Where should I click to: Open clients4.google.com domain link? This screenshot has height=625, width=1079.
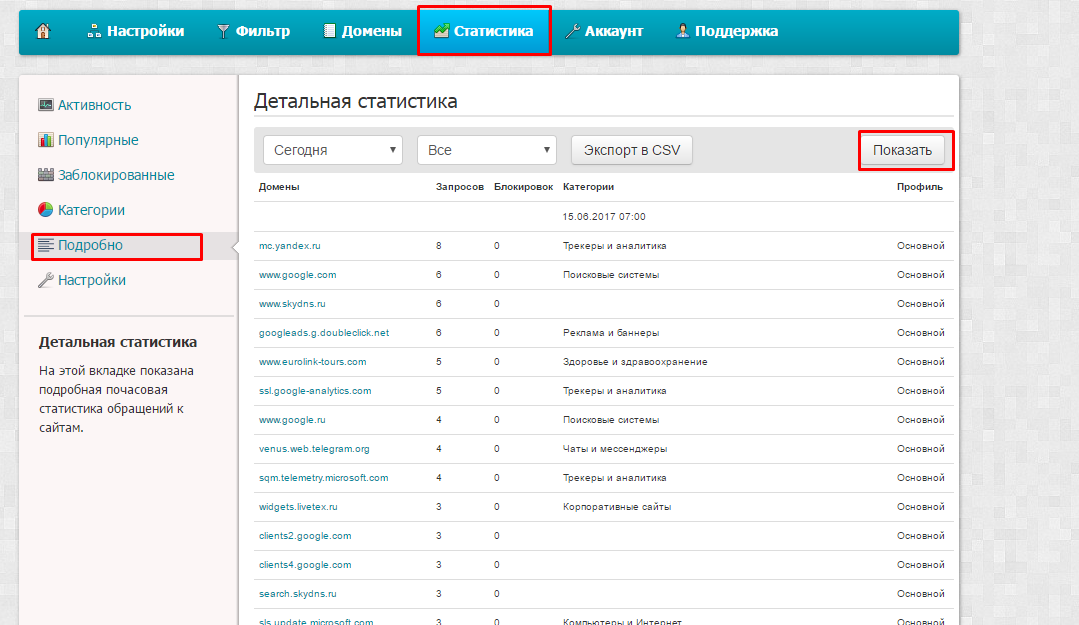[x=305, y=564]
